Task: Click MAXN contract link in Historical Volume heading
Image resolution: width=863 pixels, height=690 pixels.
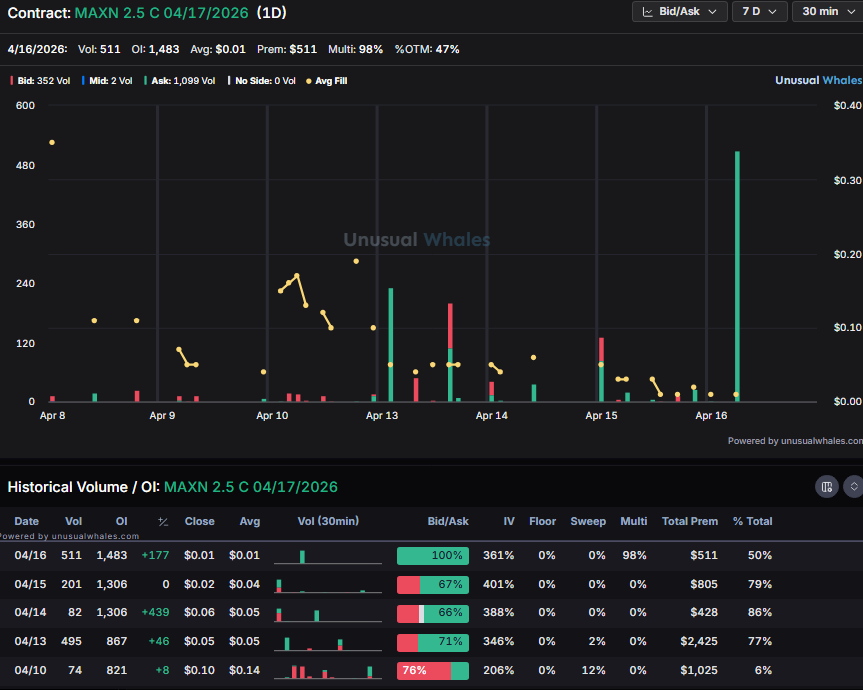Action: (251, 487)
